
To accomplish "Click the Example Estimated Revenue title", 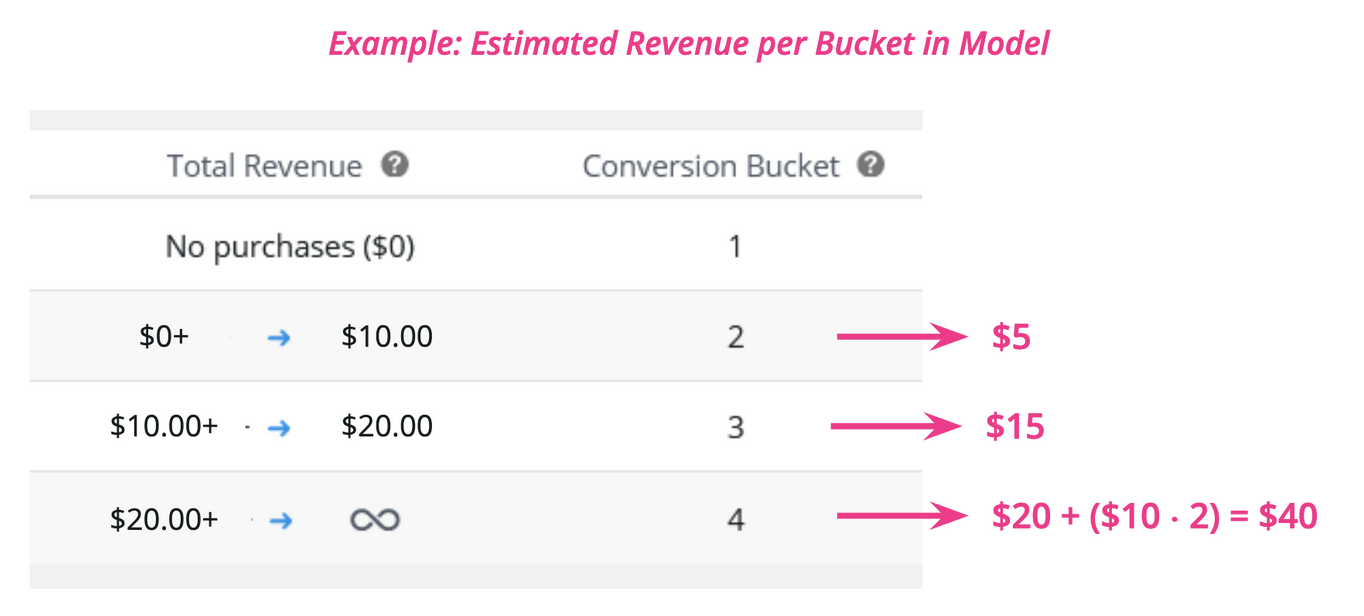I will (x=689, y=44).
